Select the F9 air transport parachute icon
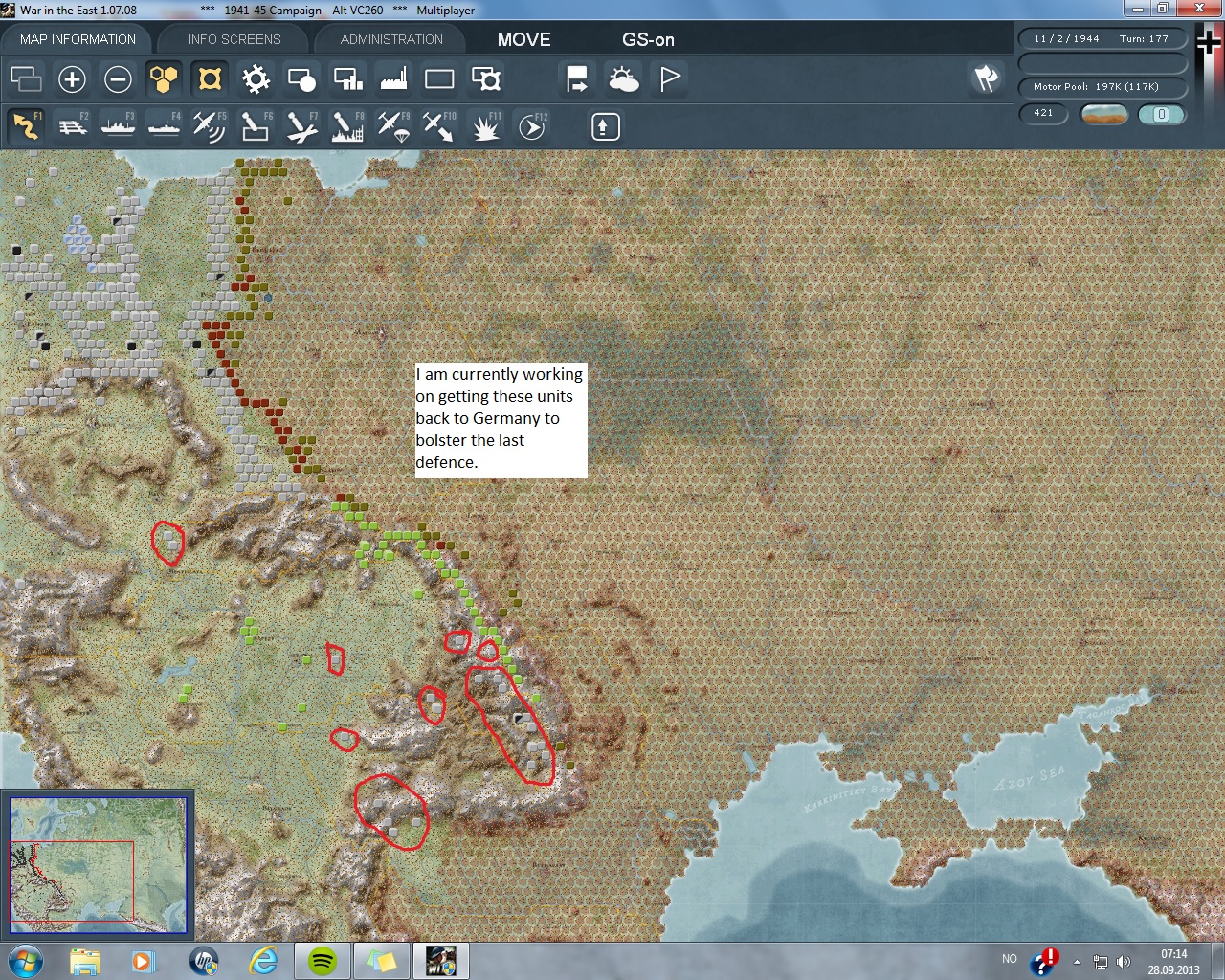The width and height of the screenshot is (1225, 980). 393,126
